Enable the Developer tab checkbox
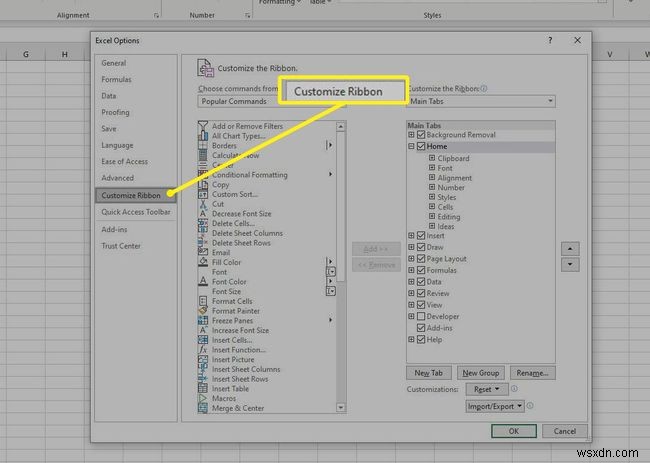650x463 pixels. click(421, 316)
